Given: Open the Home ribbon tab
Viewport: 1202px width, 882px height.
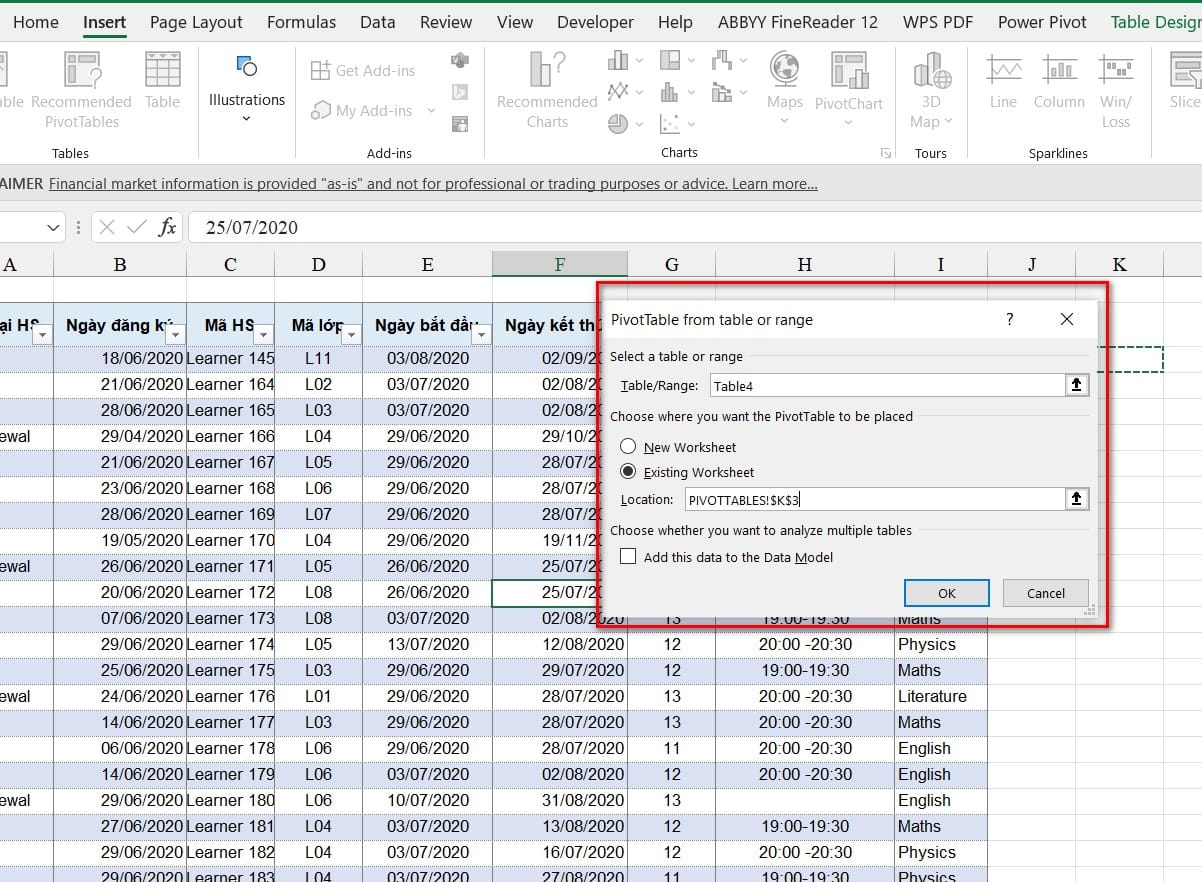Looking at the screenshot, I should [36, 22].
